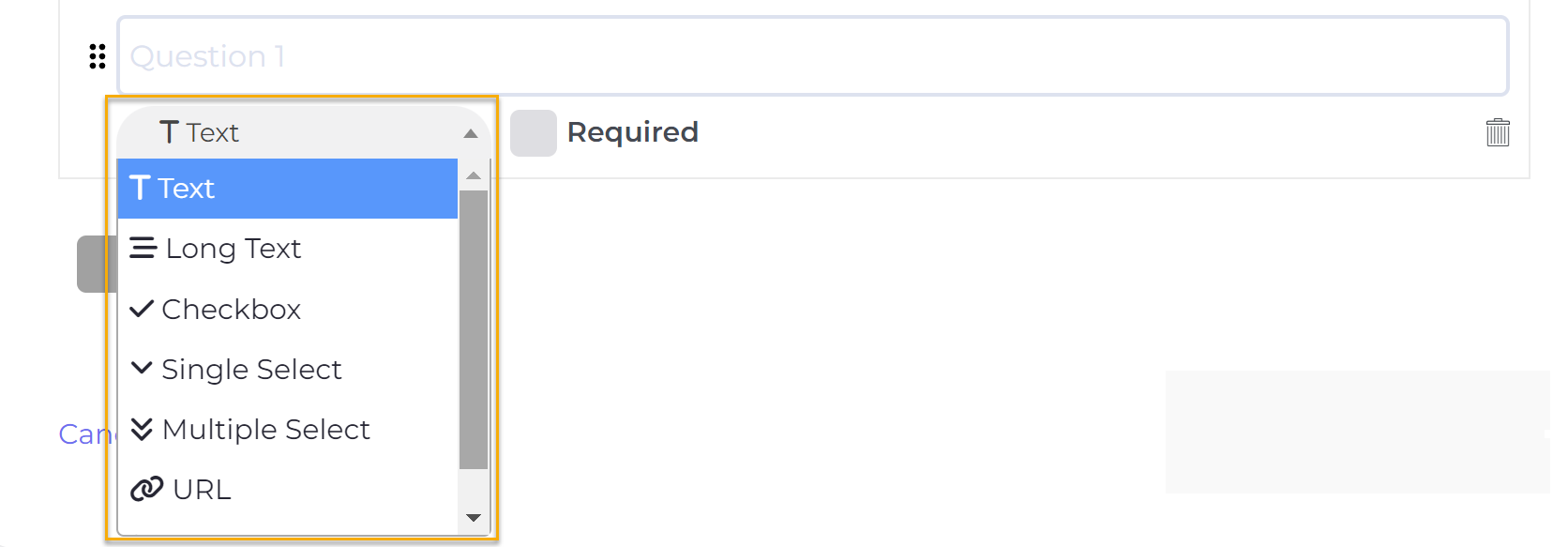Select the URL question type
This screenshot has height=547, width=1568.
pos(202,490)
